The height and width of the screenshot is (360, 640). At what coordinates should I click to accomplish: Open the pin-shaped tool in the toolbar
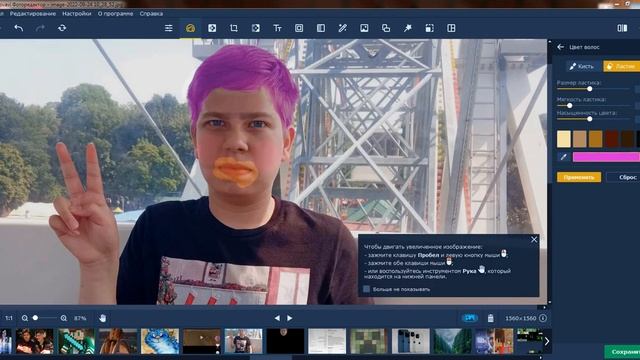[408, 28]
